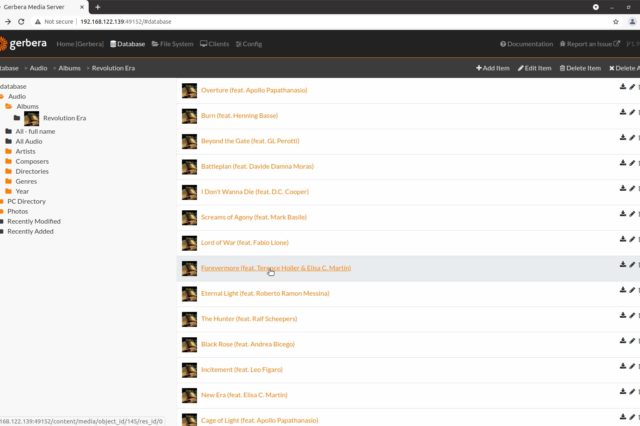Screen dimensions: 640x426
Task: Select Revolution Era in tree
Action: point(64,118)
